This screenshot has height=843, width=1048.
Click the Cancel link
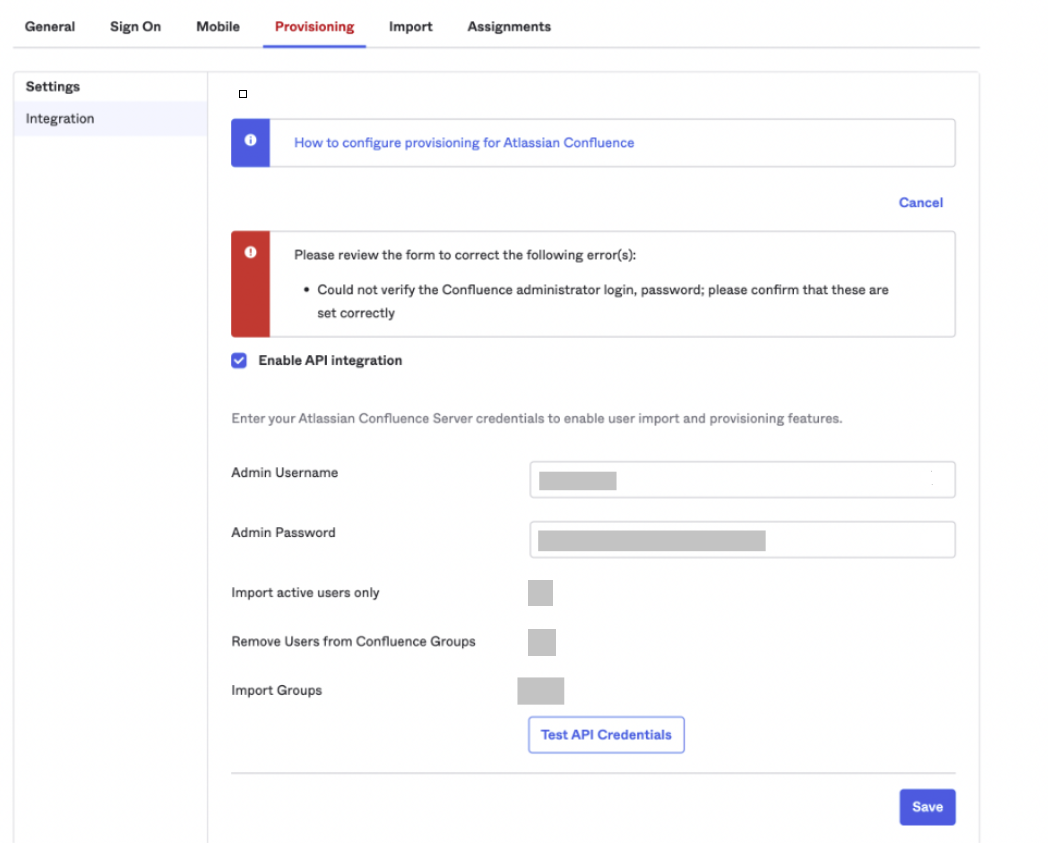click(920, 203)
